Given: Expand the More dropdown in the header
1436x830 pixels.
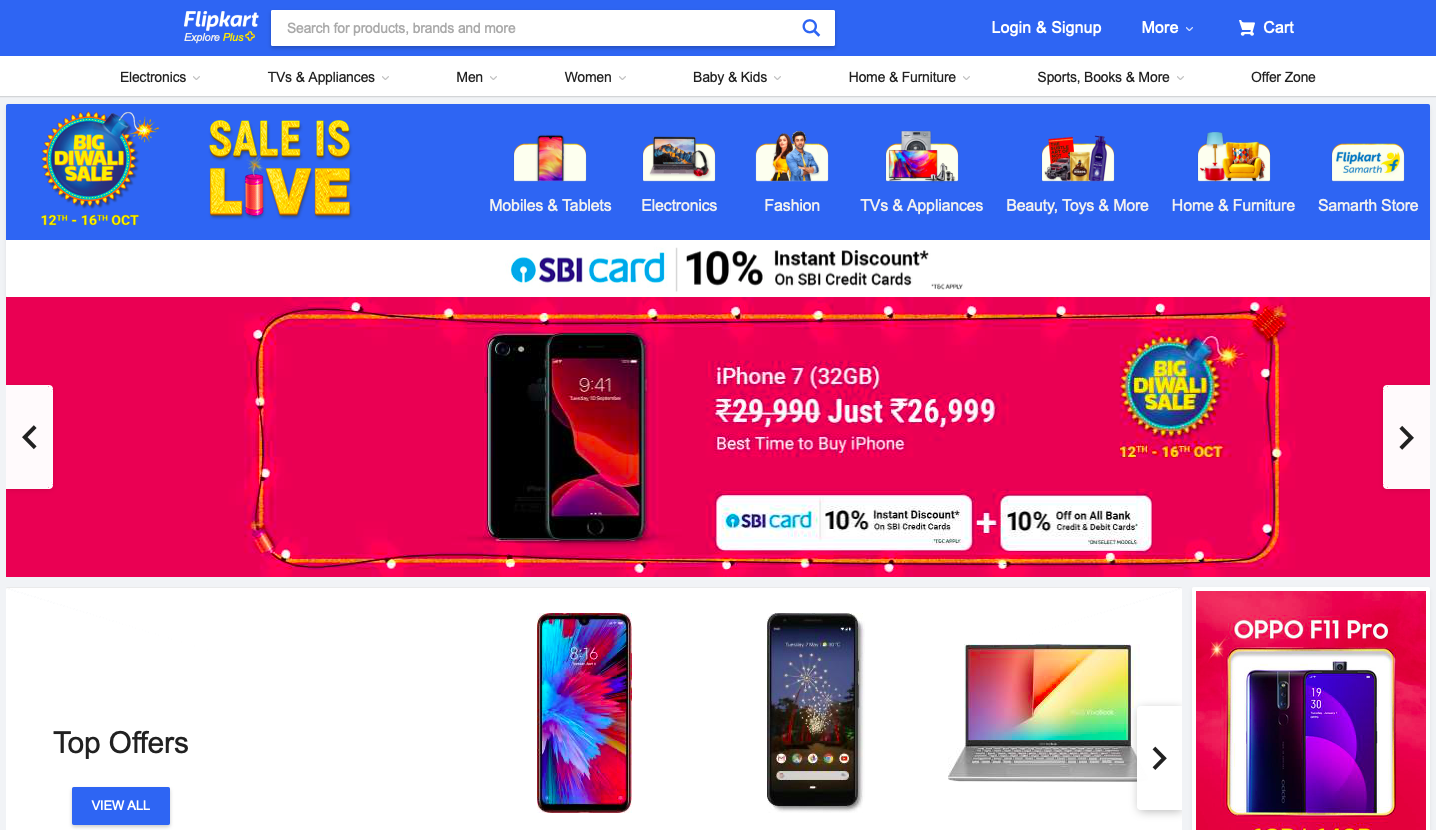Looking at the screenshot, I should pos(1167,28).
